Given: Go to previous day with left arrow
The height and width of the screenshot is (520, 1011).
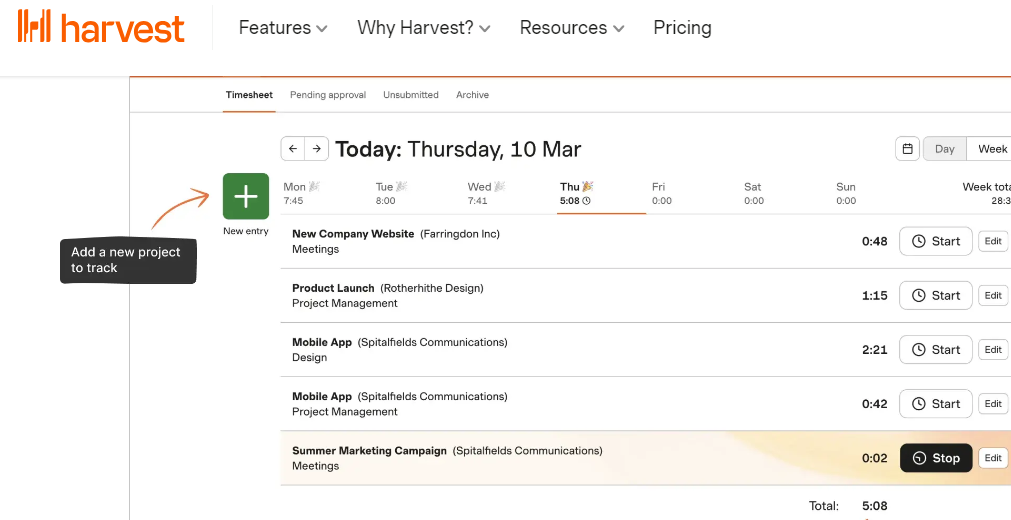Looking at the screenshot, I should pyautogui.click(x=293, y=149).
